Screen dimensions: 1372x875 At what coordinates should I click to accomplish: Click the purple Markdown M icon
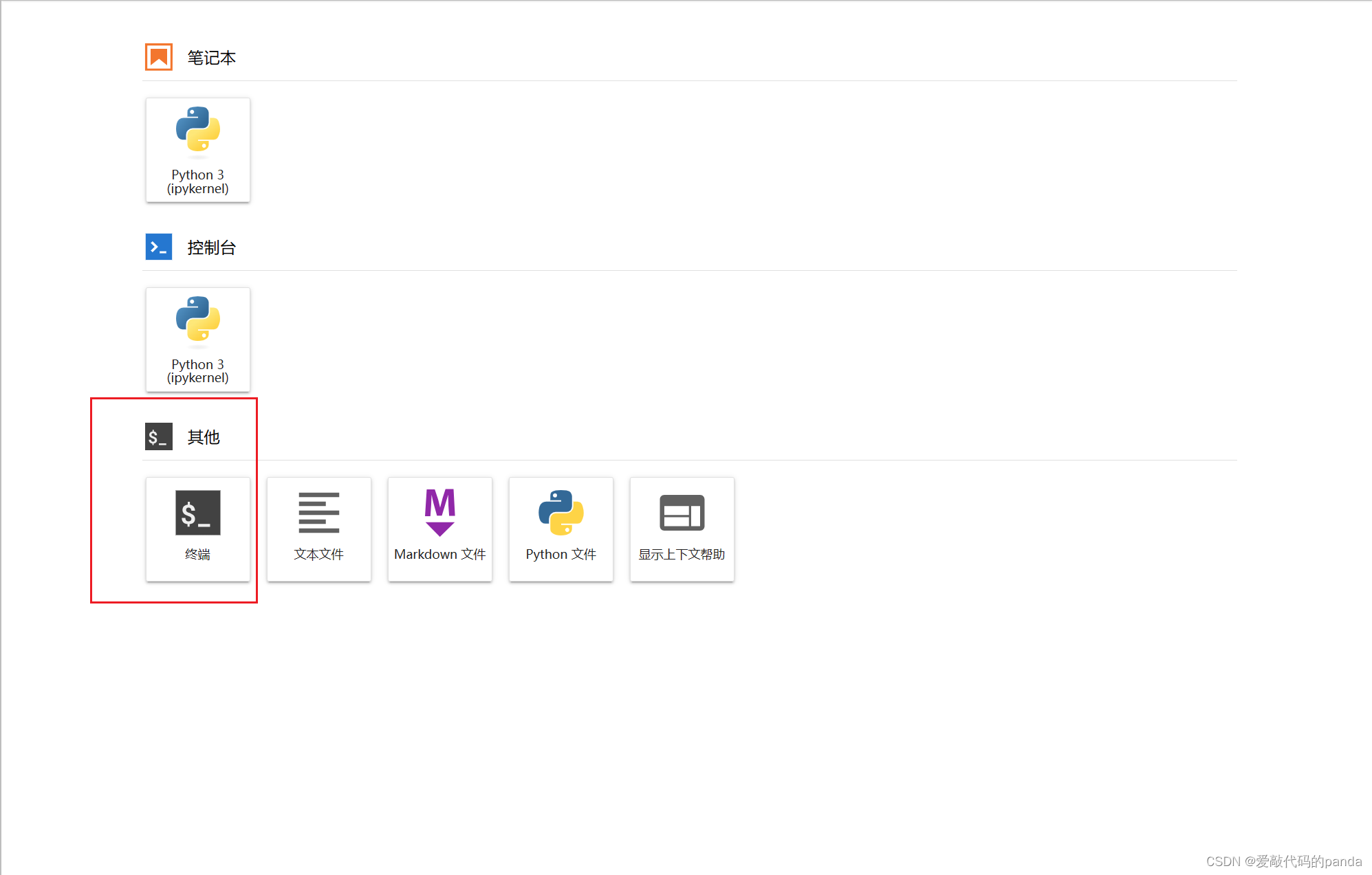440,512
